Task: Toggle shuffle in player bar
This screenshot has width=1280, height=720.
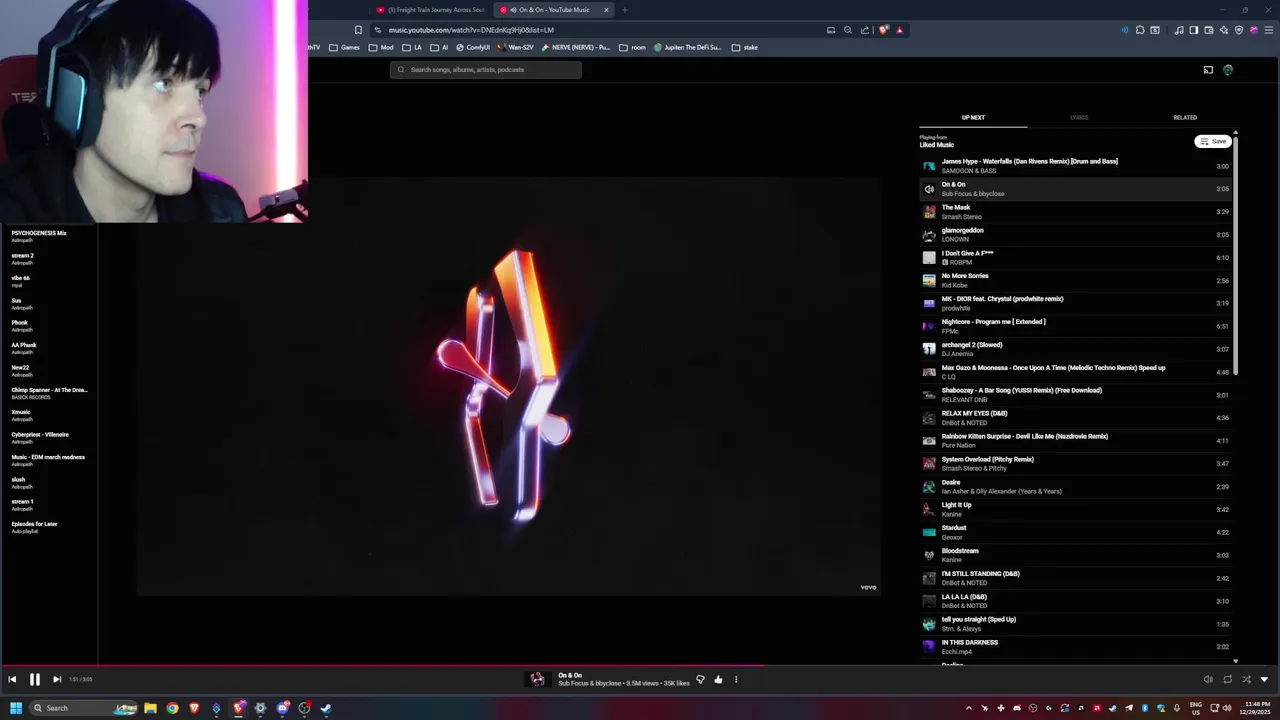Action: point(1246,679)
